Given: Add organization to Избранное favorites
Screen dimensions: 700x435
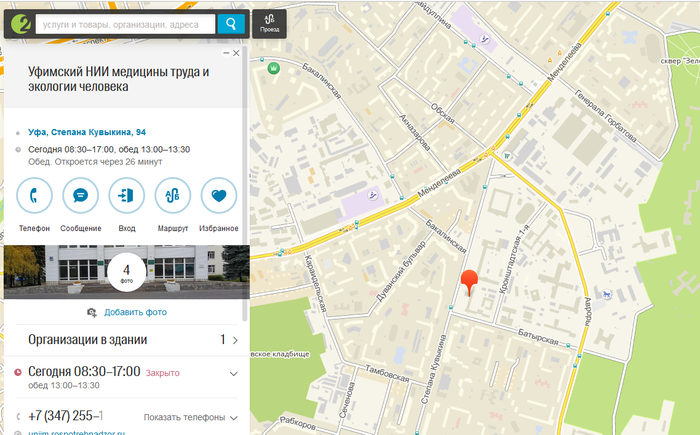Looking at the screenshot, I should (x=219, y=196).
